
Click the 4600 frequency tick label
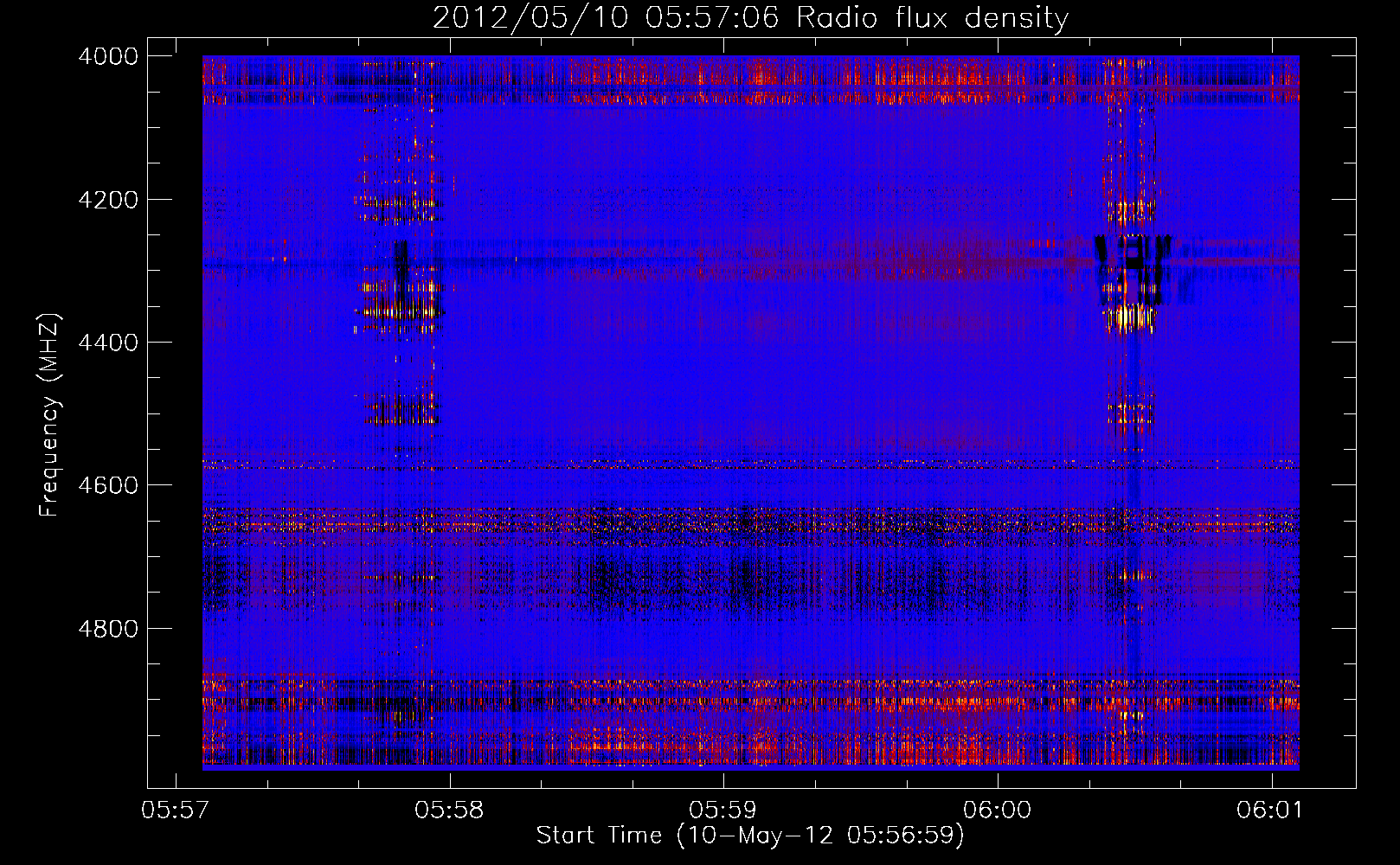click(108, 485)
